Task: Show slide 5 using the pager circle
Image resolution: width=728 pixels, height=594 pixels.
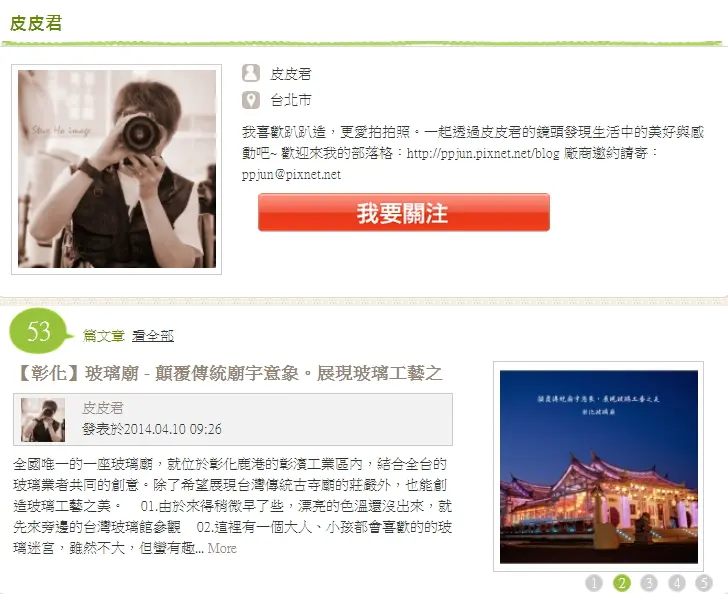Action: coord(704,582)
